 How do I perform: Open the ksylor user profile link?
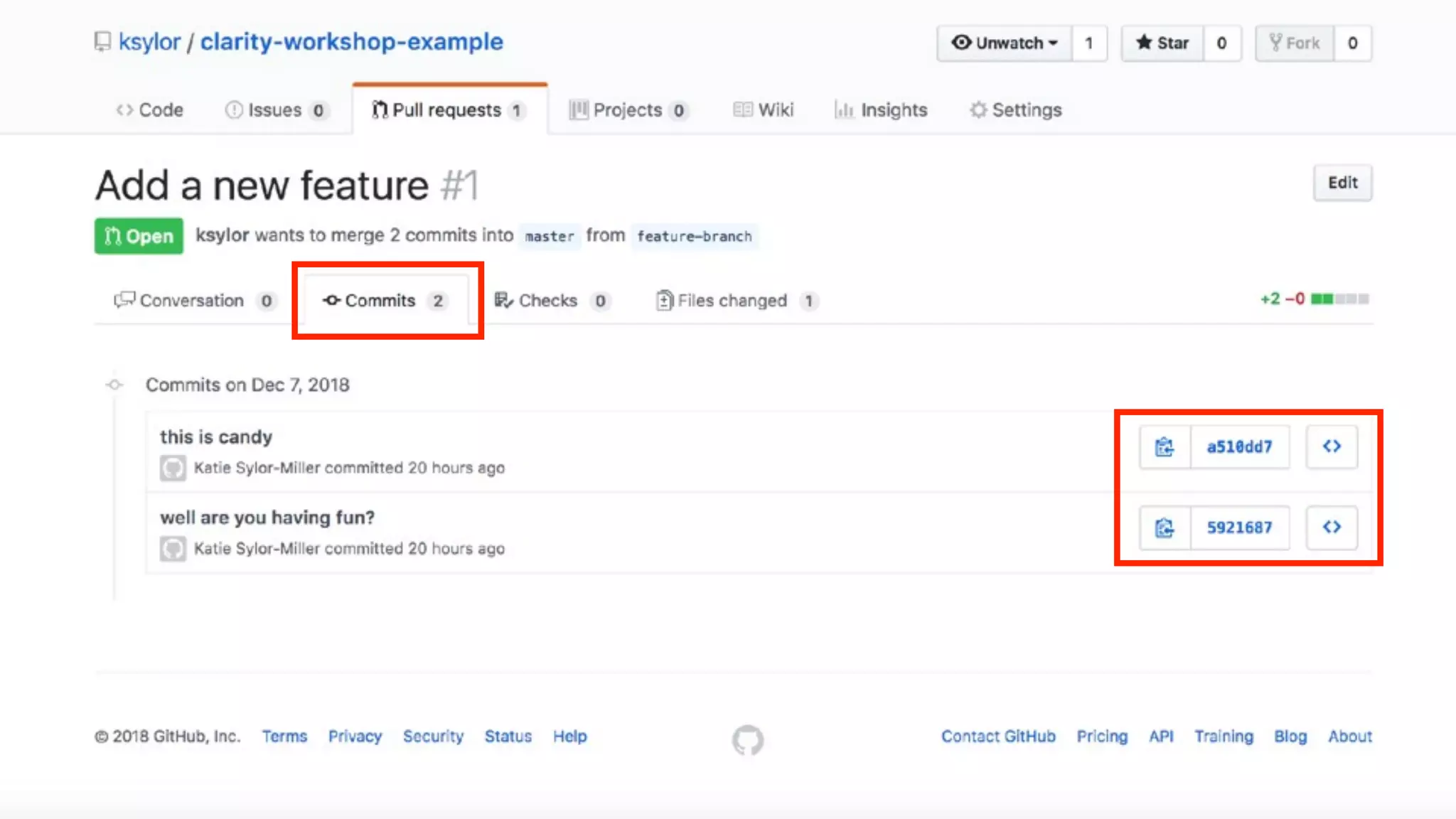click(x=149, y=42)
